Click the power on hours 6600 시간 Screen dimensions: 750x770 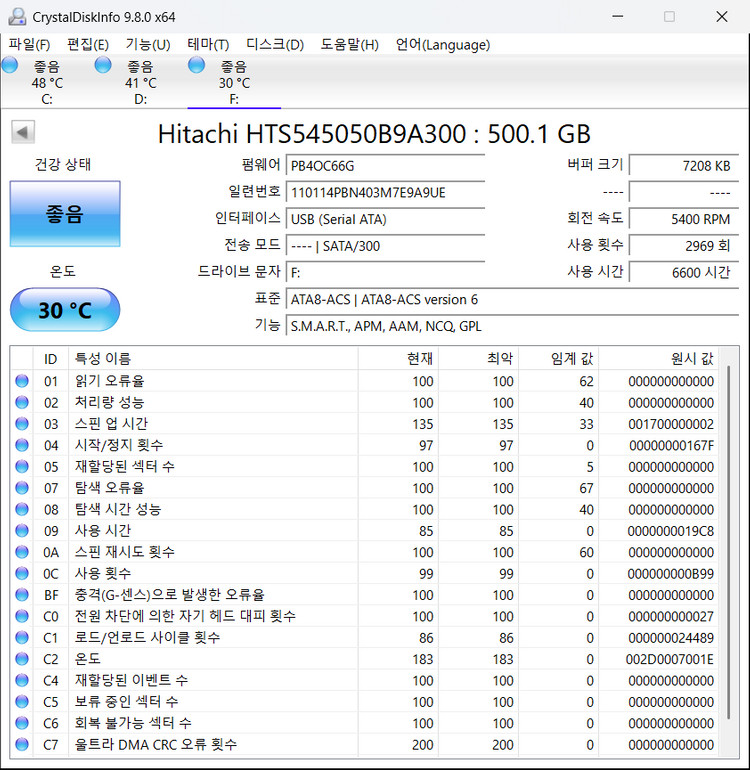click(x=684, y=273)
